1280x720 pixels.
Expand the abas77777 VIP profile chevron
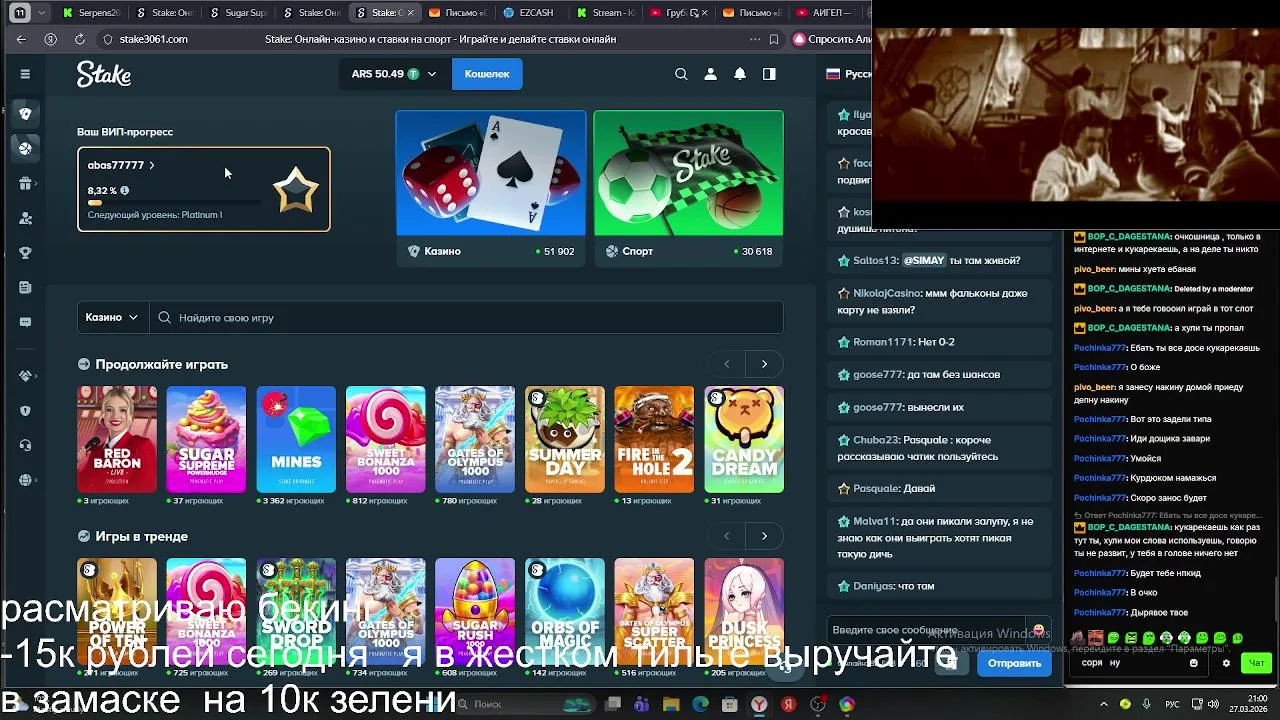pyautogui.click(x=152, y=165)
